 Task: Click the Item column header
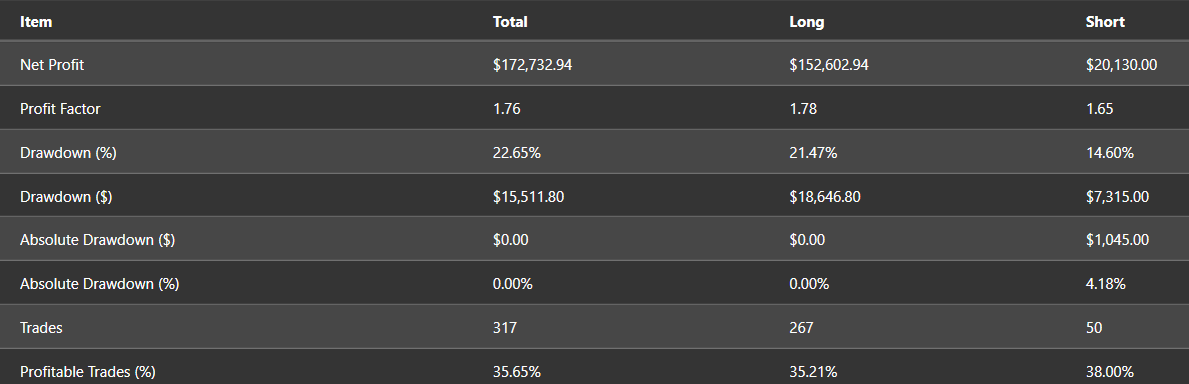point(36,22)
